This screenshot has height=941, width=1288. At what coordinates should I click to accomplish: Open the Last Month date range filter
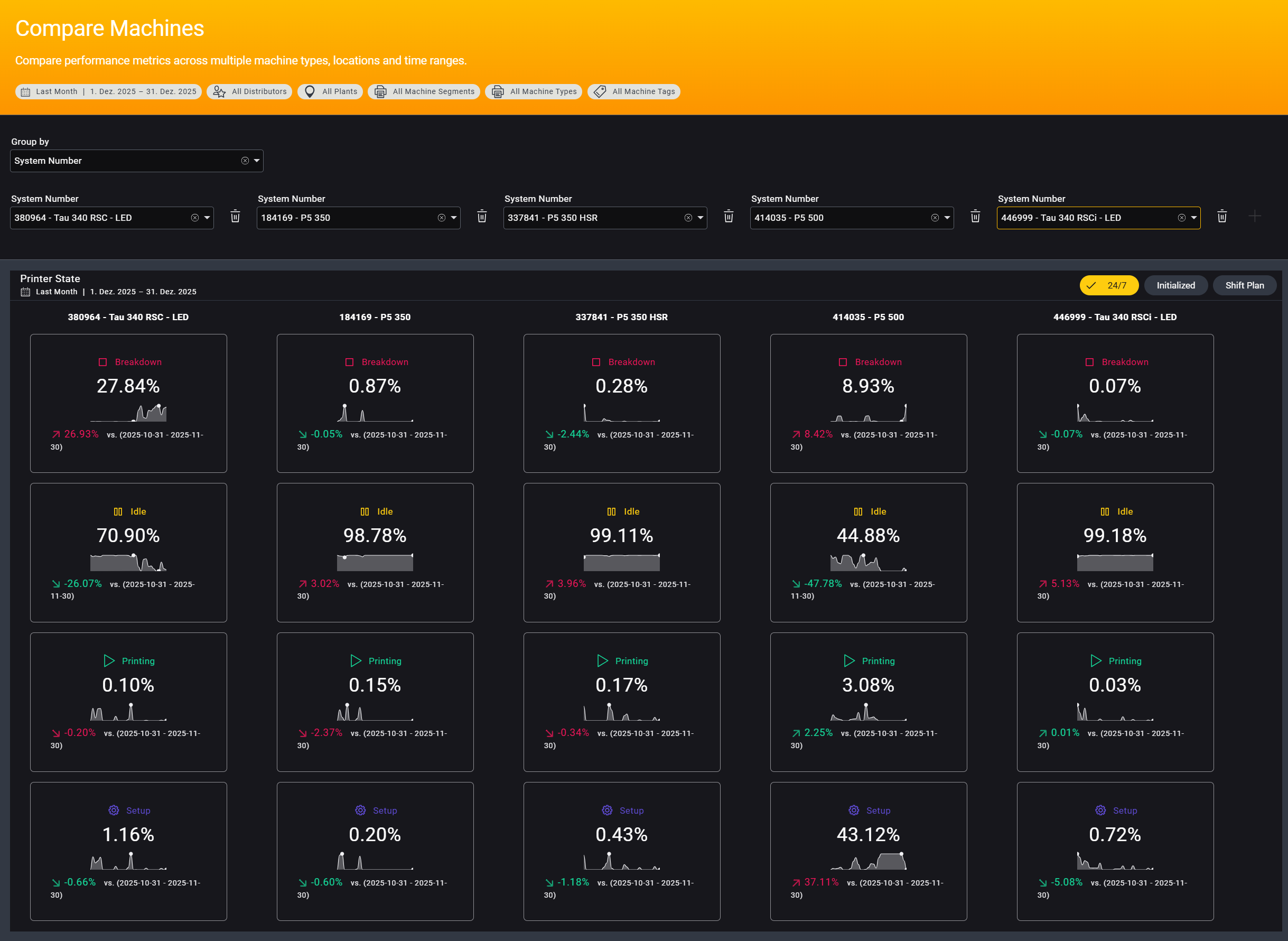tap(108, 92)
